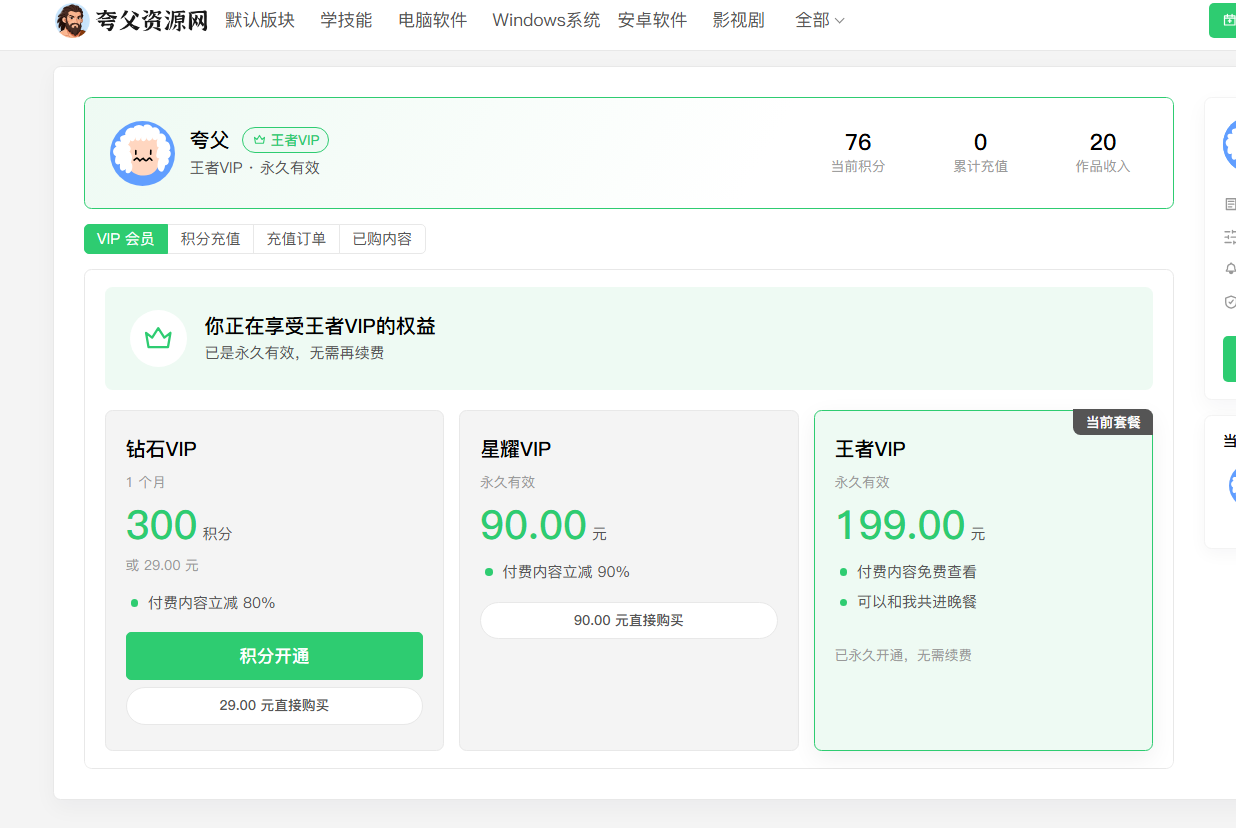The width and height of the screenshot is (1236, 828).
Task: Click the bell notification icon in the sidebar
Action: click(x=1230, y=269)
